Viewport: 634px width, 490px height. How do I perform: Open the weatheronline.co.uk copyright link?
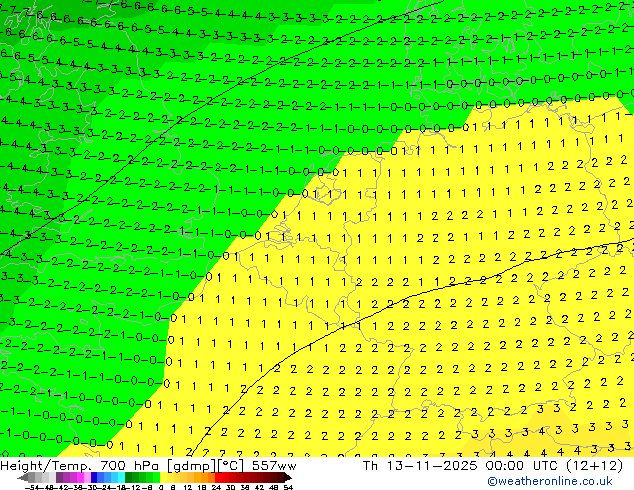[x=549, y=481]
